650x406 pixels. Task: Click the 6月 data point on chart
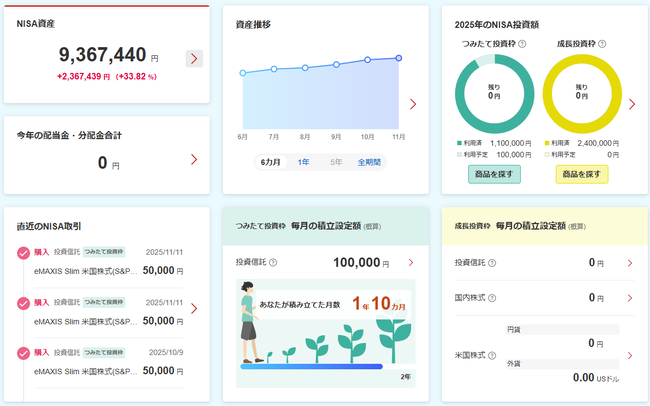pos(243,73)
